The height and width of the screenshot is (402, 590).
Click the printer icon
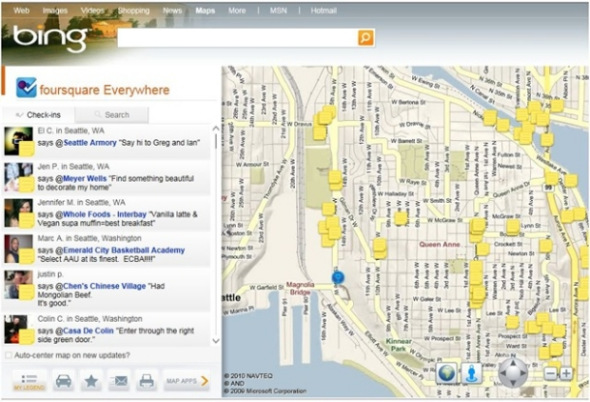pos(146,381)
